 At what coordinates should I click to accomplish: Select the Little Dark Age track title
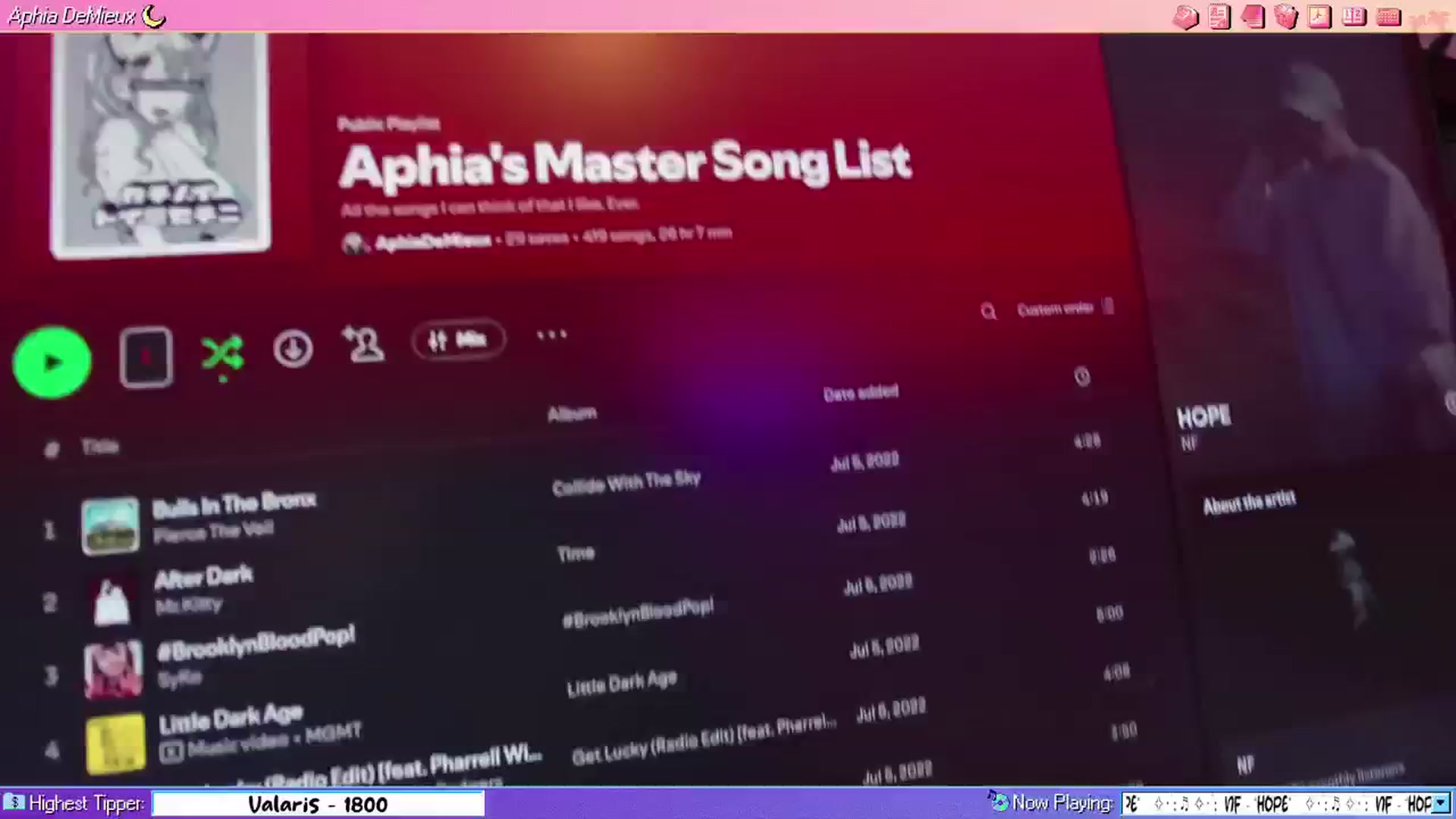(231, 718)
